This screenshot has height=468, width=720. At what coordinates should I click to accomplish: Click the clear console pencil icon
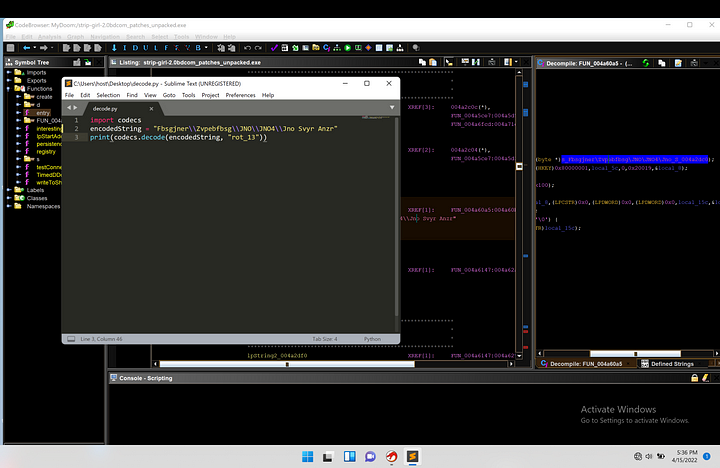pos(706,378)
